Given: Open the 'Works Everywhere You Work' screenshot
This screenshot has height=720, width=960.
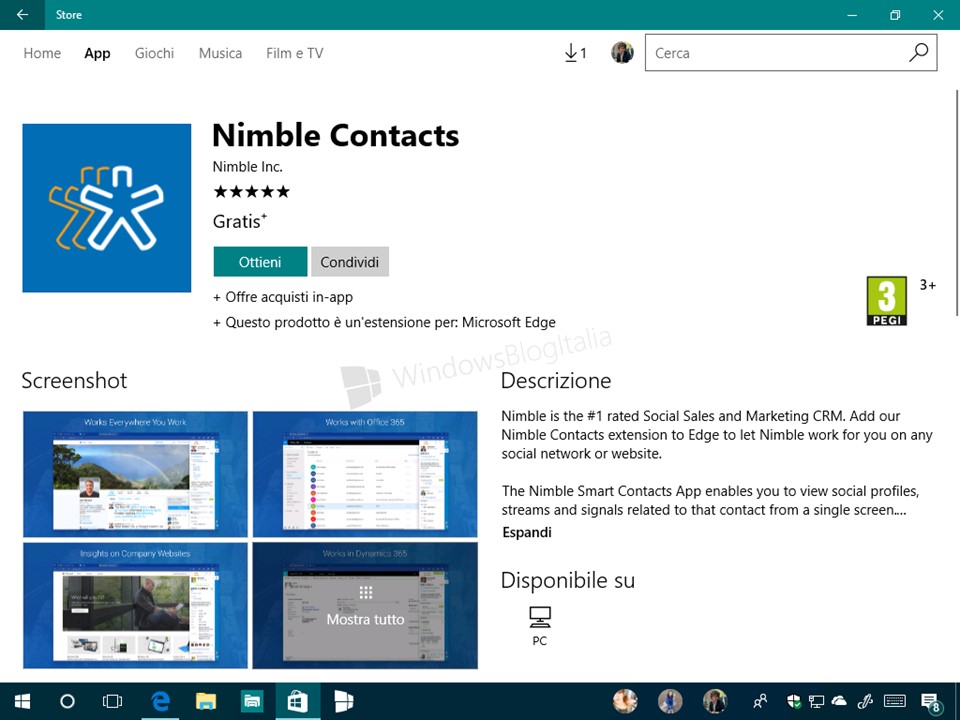Looking at the screenshot, I should 135,474.
